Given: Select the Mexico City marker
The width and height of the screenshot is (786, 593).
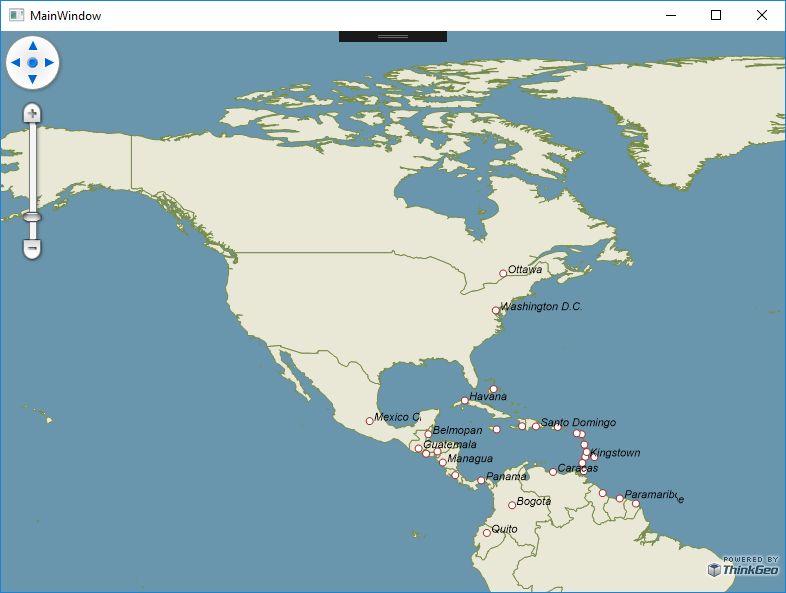Looking at the screenshot, I should tap(369, 421).
